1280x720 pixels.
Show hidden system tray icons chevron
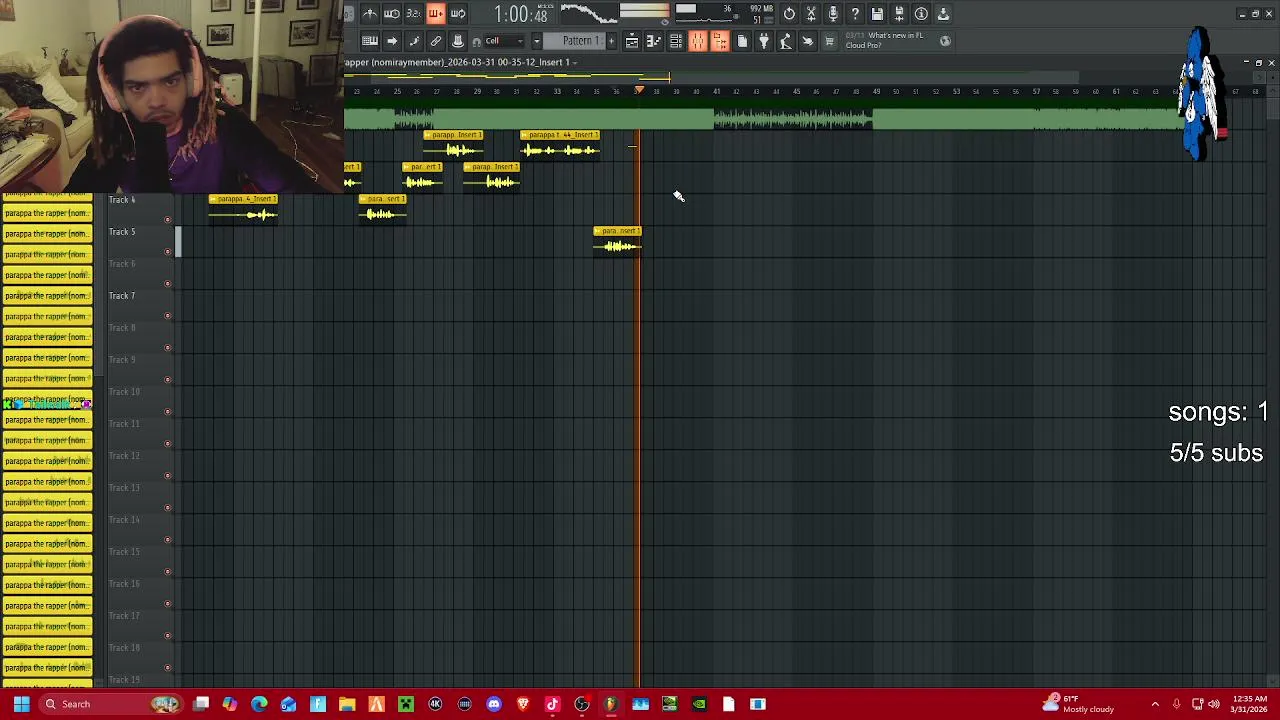(1155, 704)
